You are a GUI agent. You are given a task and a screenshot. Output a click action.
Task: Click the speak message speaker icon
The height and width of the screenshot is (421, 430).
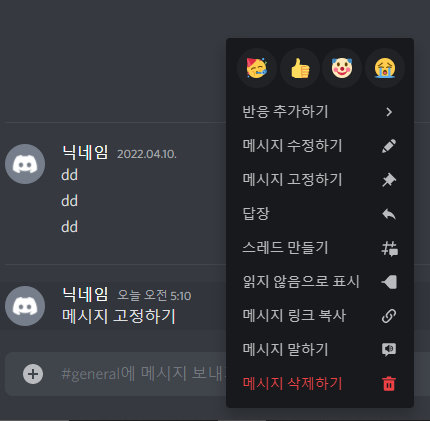tap(389, 350)
